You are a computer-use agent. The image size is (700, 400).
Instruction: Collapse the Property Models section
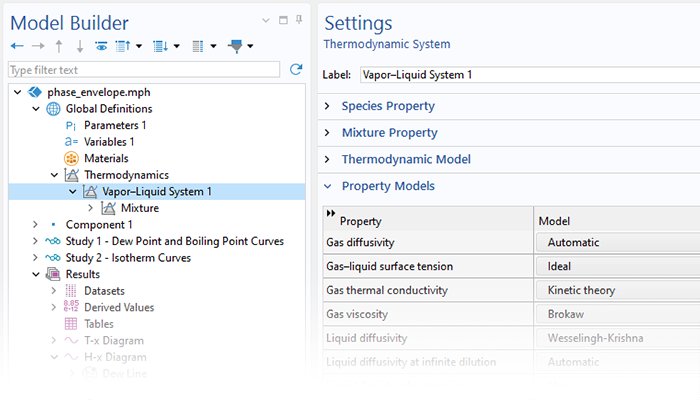[328, 186]
